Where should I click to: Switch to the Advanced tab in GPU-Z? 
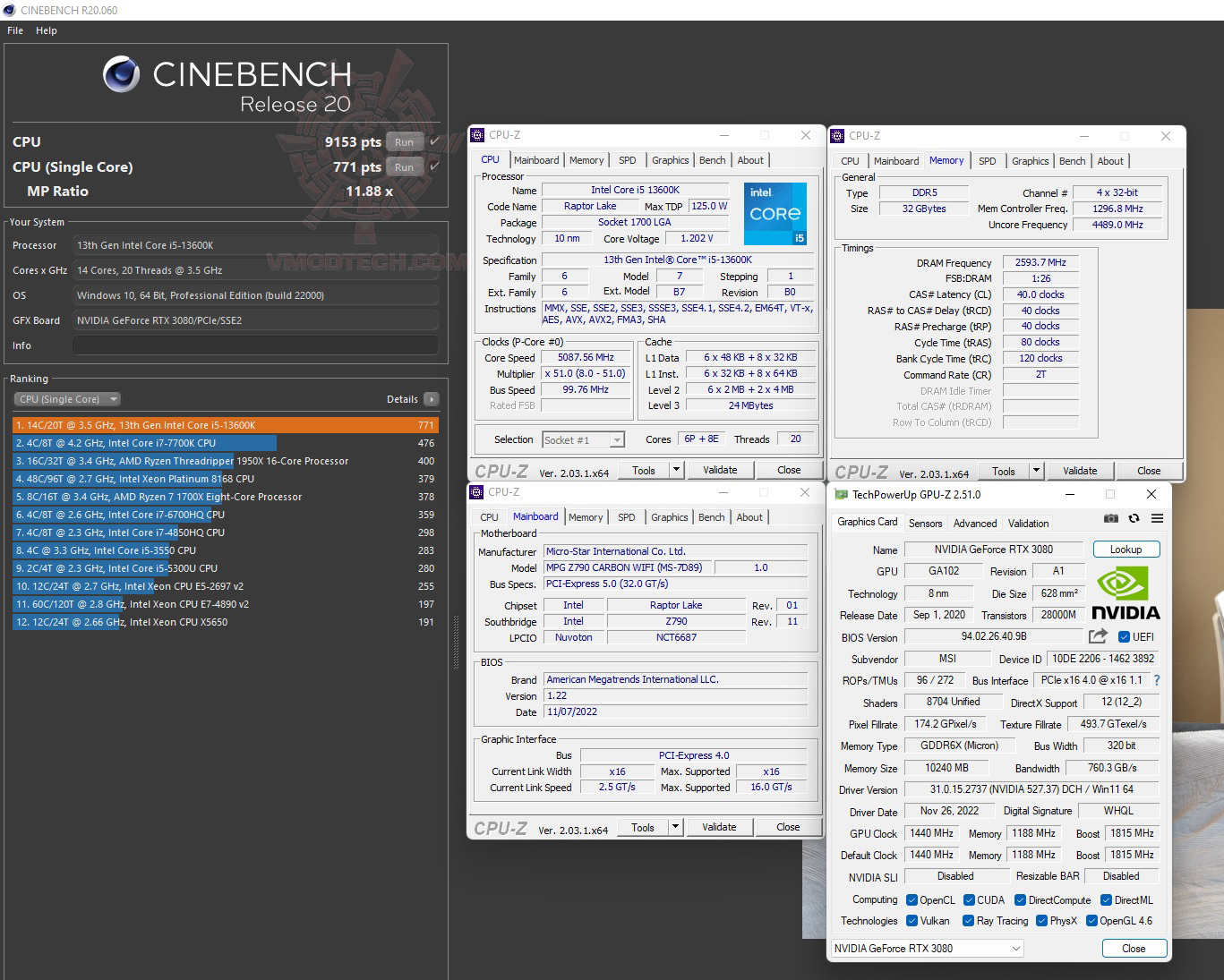point(975,524)
